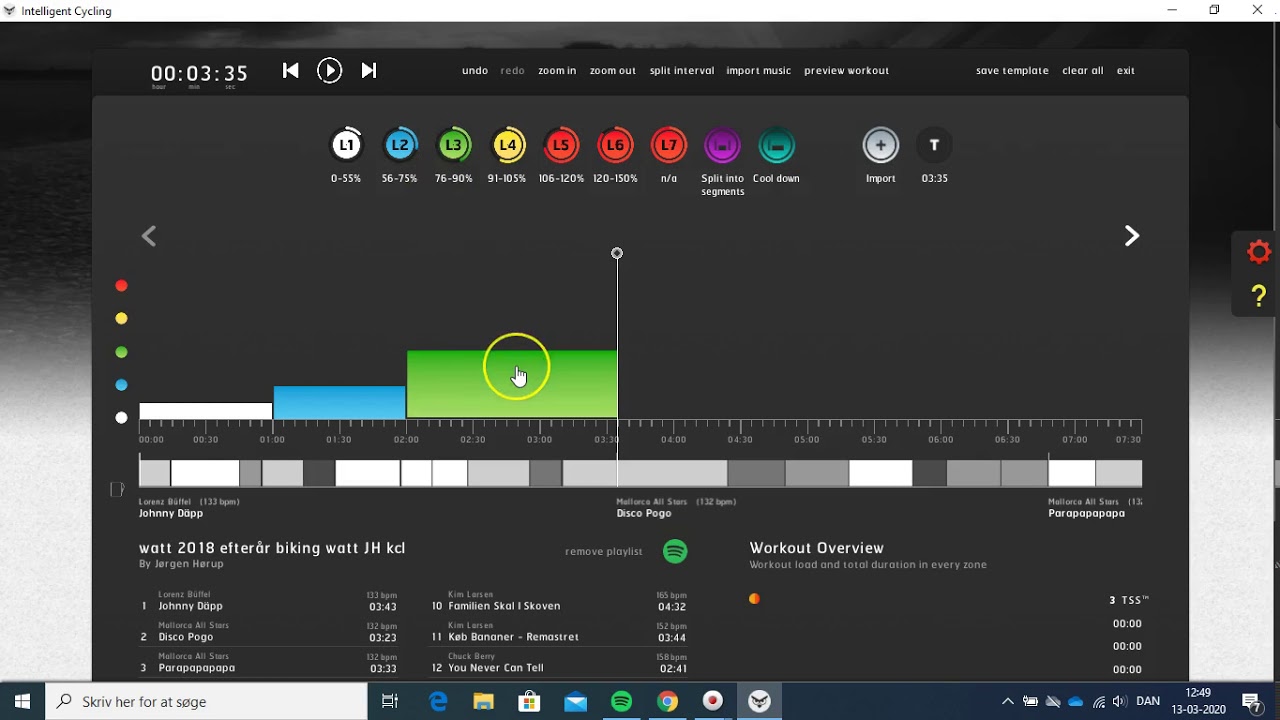
Task: Add a Cool down interval
Action: click(776, 145)
